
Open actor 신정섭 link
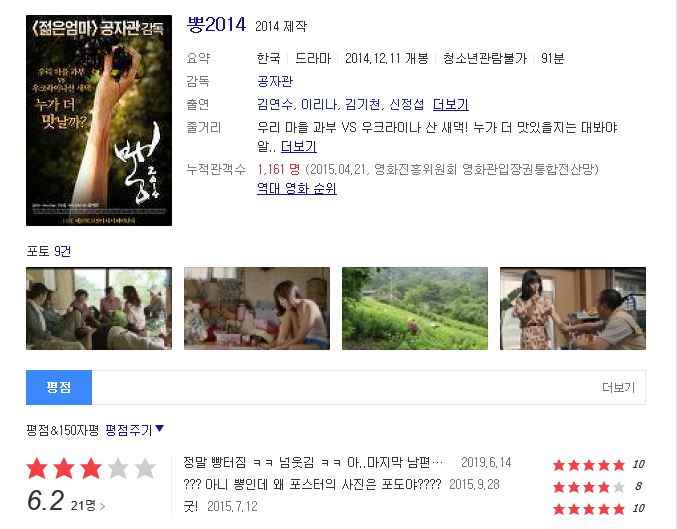point(406,105)
